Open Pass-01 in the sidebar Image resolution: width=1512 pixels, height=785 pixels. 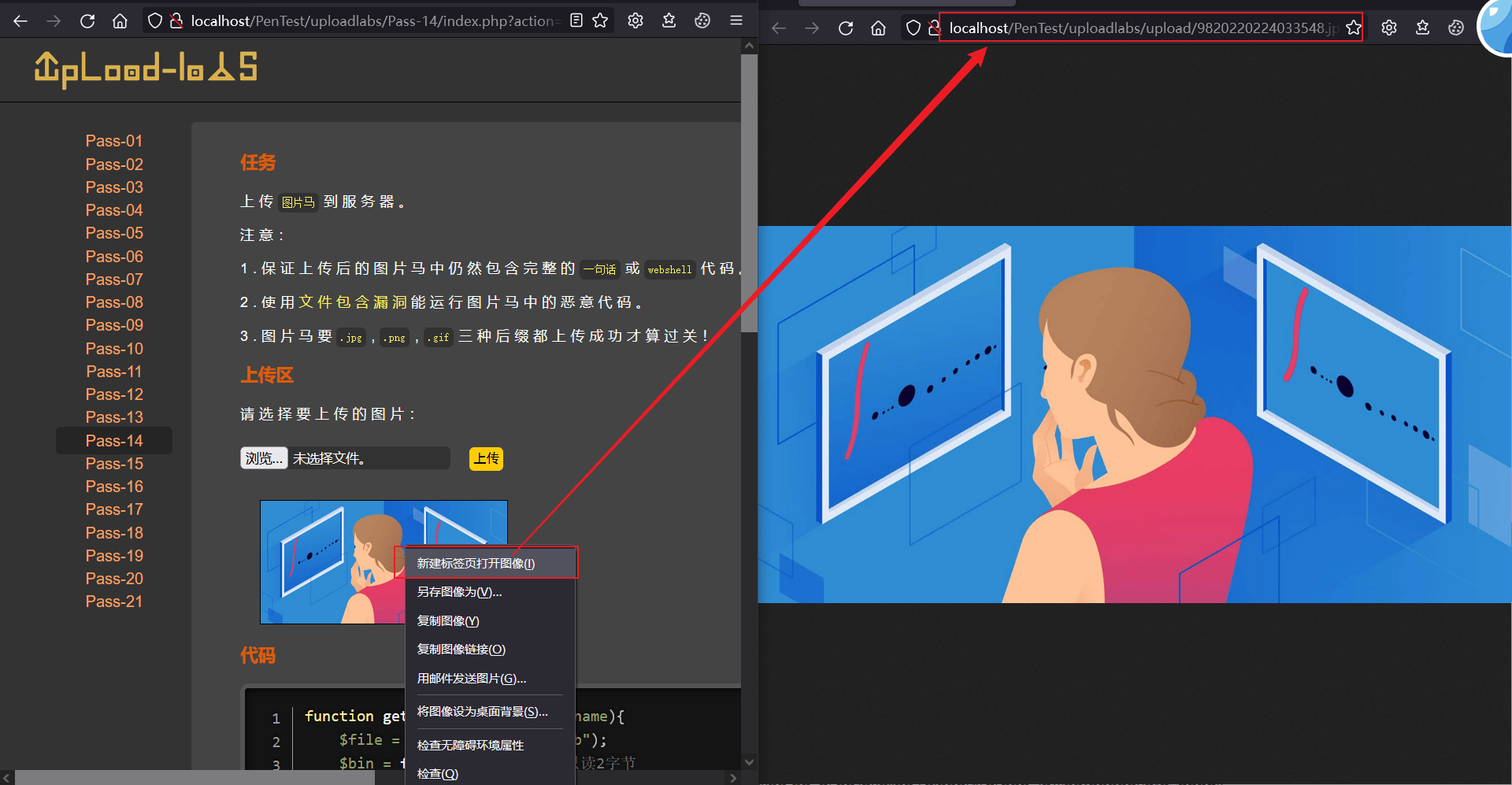(x=114, y=141)
